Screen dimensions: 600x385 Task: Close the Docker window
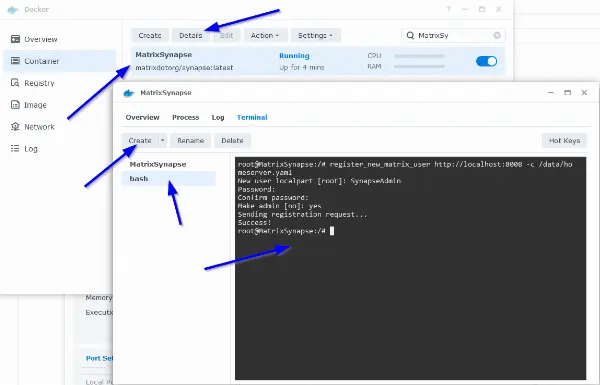[499, 9]
